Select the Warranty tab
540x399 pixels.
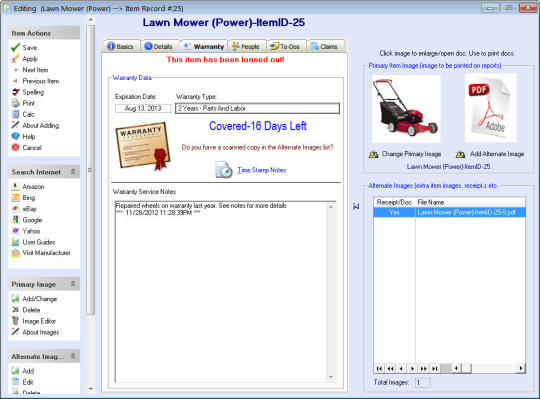pyautogui.click(x=204, y=46)
